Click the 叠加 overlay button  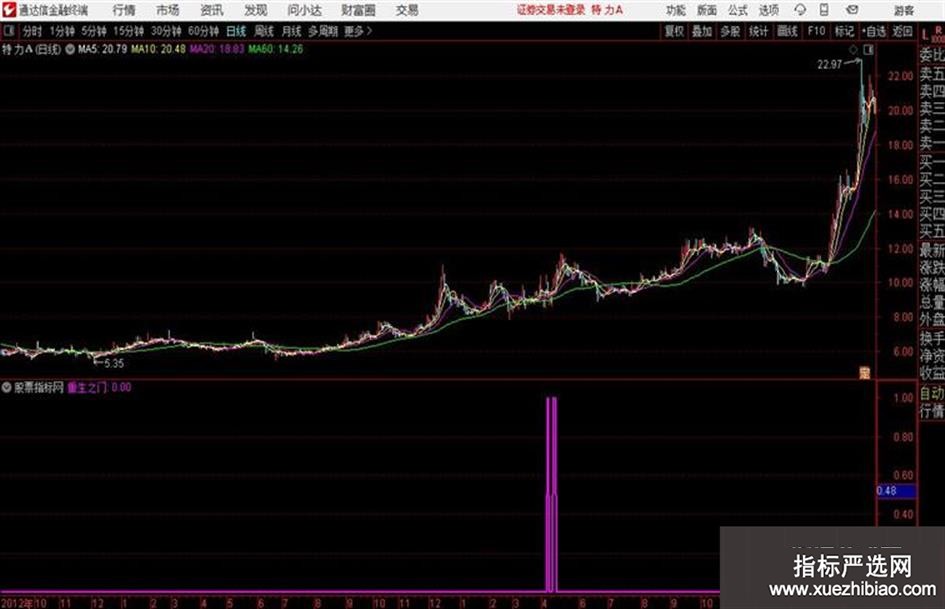pyautogui.click(x=702, y=31)
